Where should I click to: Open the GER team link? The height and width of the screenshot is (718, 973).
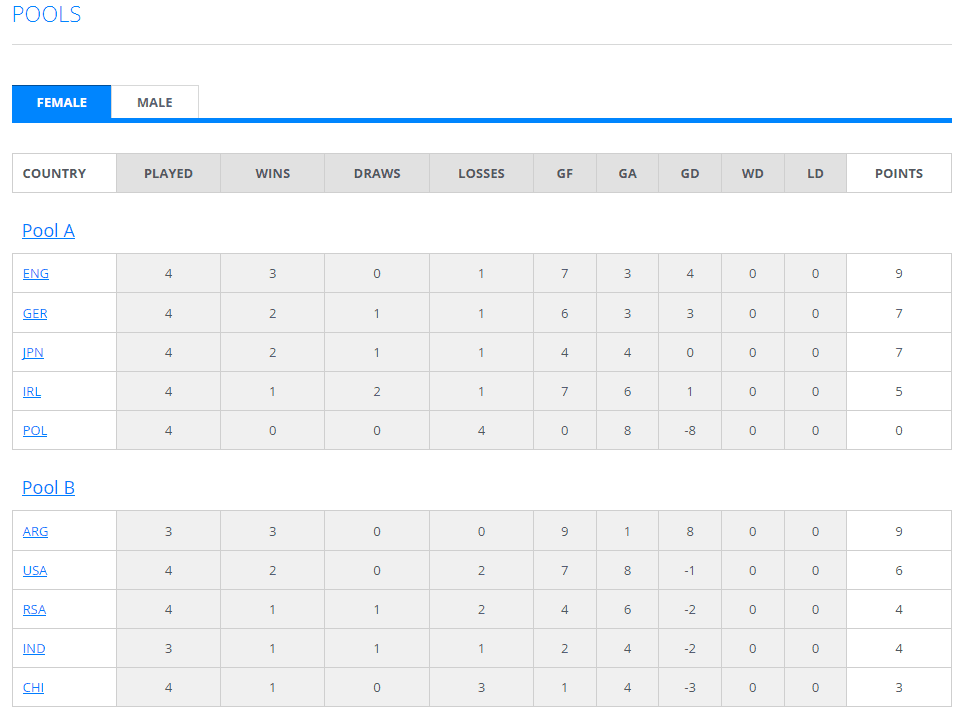coord(35,313)
